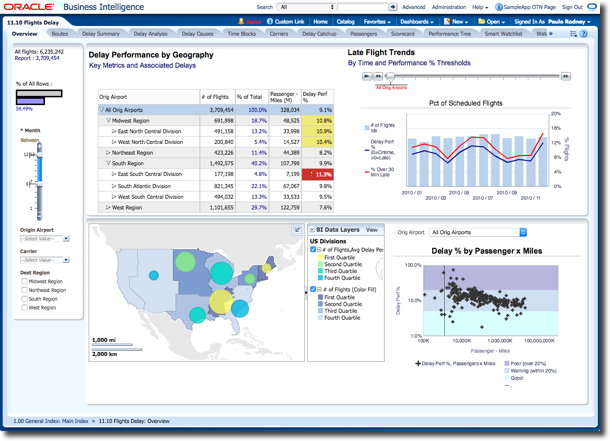Click the Month range vertical slider
The image size is (610, 441).
click(39, 180)
